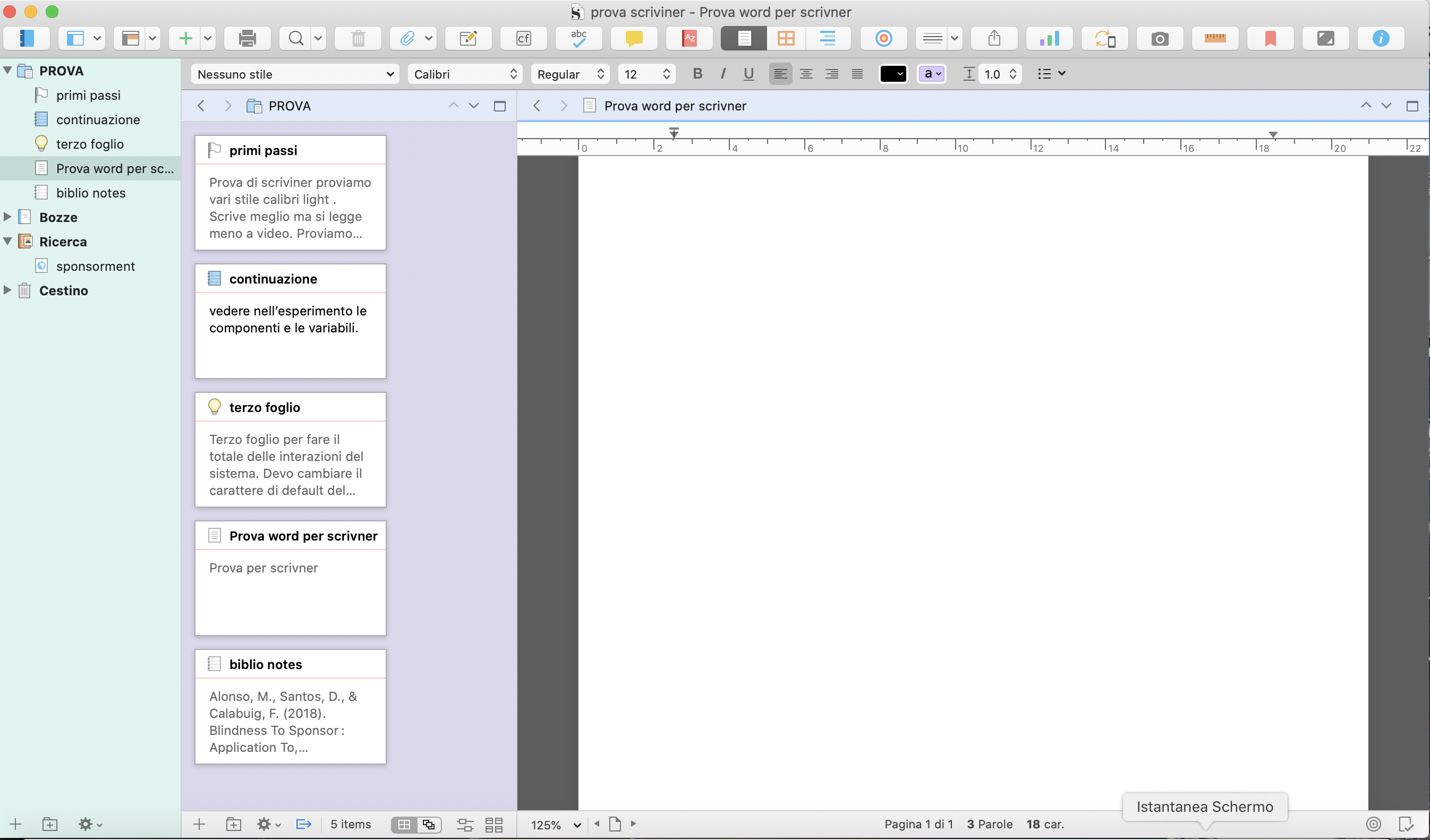Click the project targets bullseye icon

883,39
